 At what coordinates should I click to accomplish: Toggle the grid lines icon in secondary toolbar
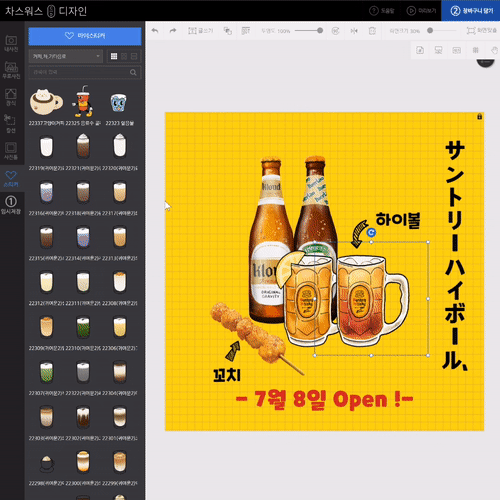coord(475,50)
